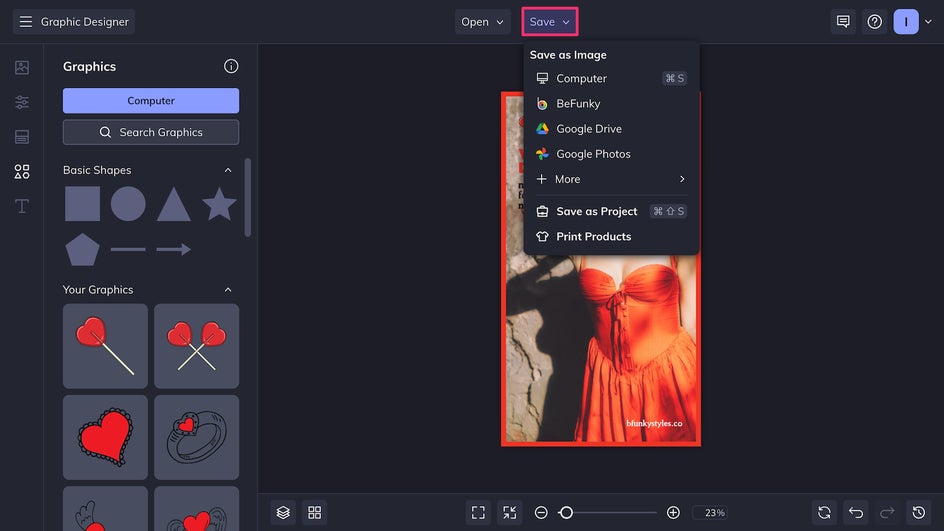Select Save as Project

pyautogui.click(x=596, y=211)
